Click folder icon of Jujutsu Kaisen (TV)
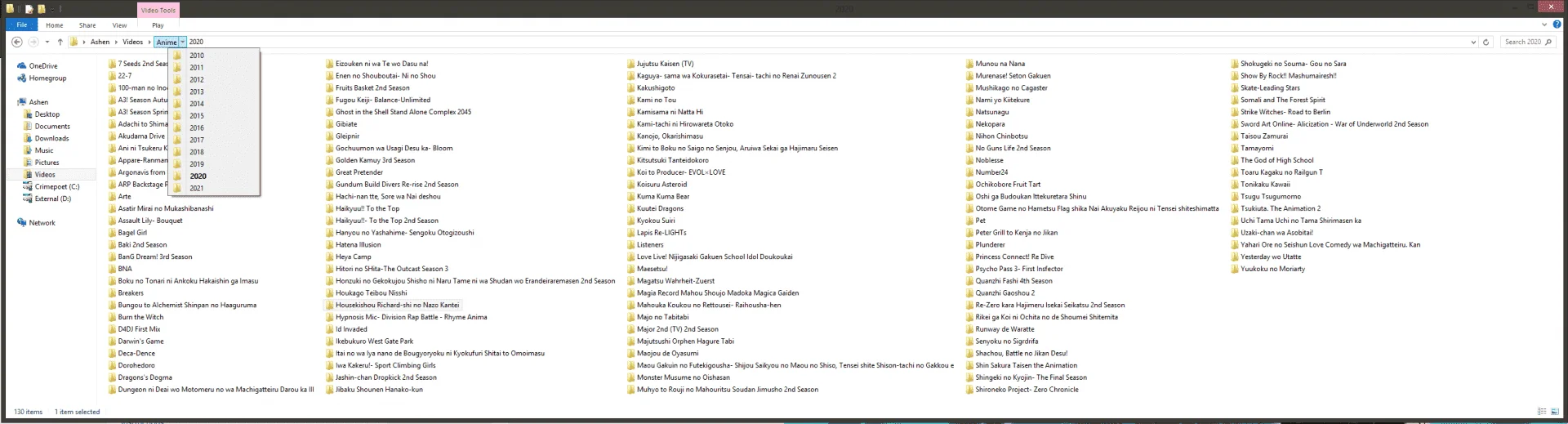This screenshot has height=424, width=1568. [x=631, y=64]
